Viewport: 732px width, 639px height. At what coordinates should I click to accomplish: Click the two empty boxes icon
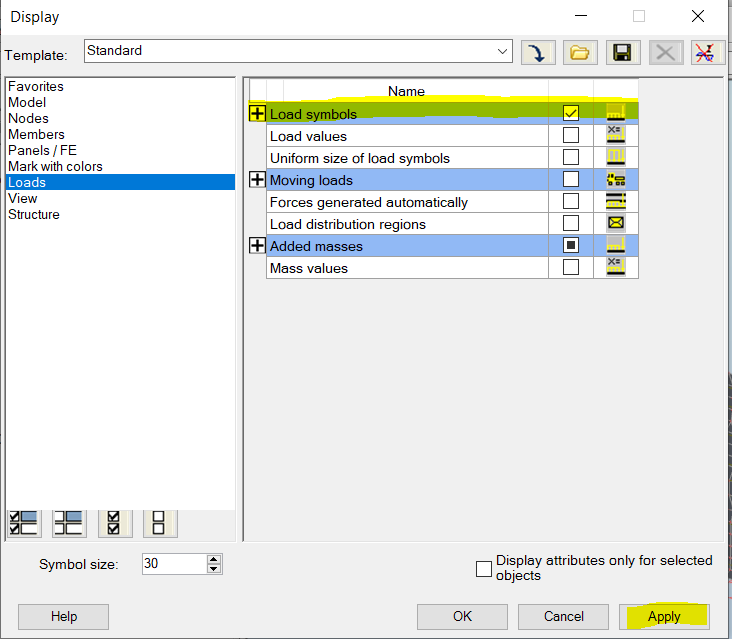160,523
